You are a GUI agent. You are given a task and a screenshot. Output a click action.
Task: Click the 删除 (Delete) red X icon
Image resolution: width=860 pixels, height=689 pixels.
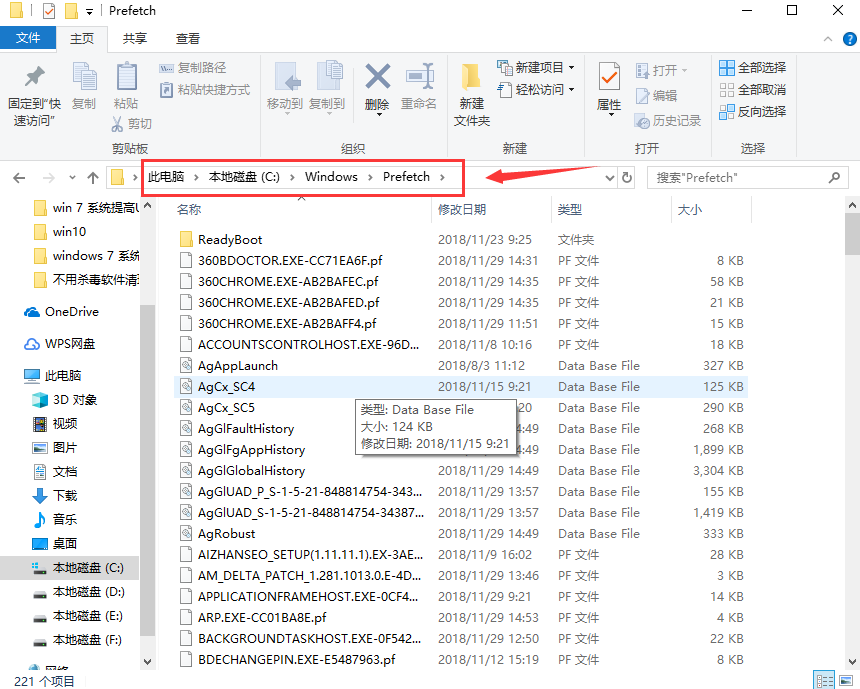[x=377, y=78]
